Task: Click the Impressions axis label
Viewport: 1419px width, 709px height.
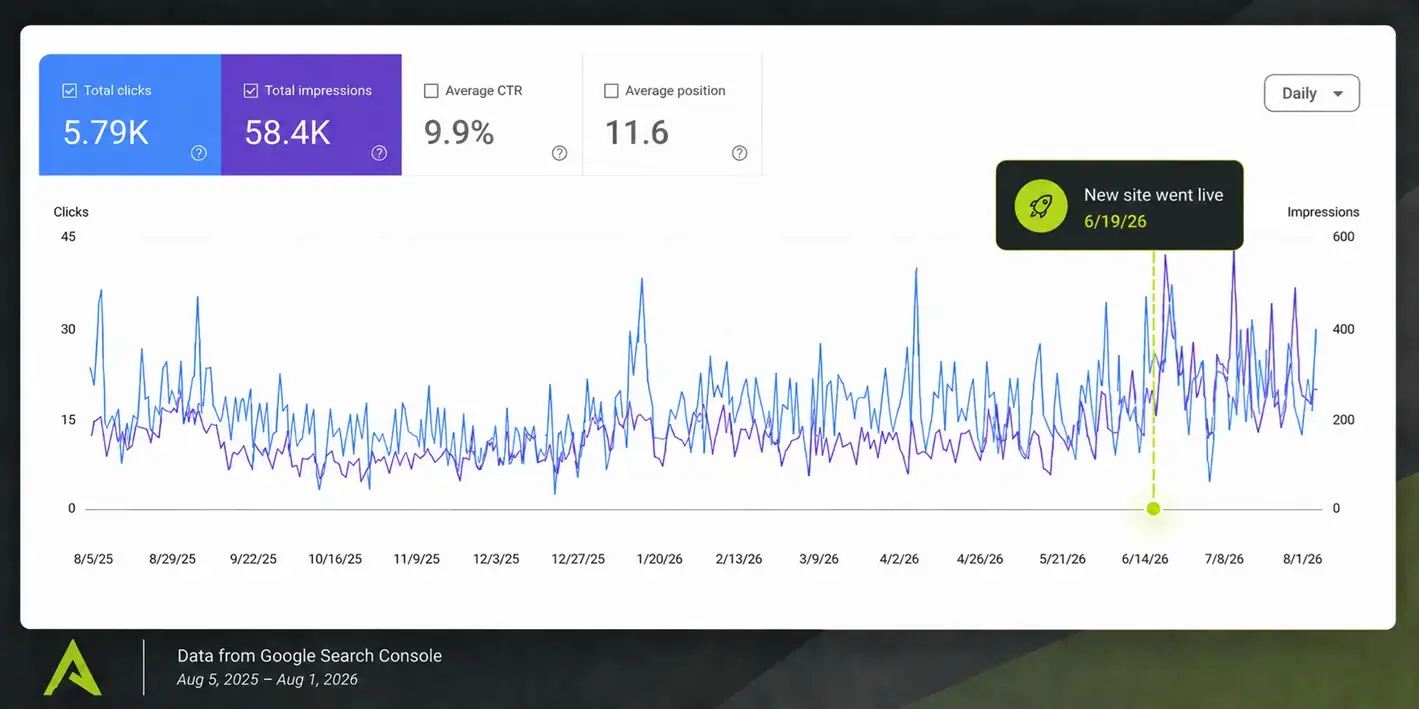Action: pos(1323,212)
